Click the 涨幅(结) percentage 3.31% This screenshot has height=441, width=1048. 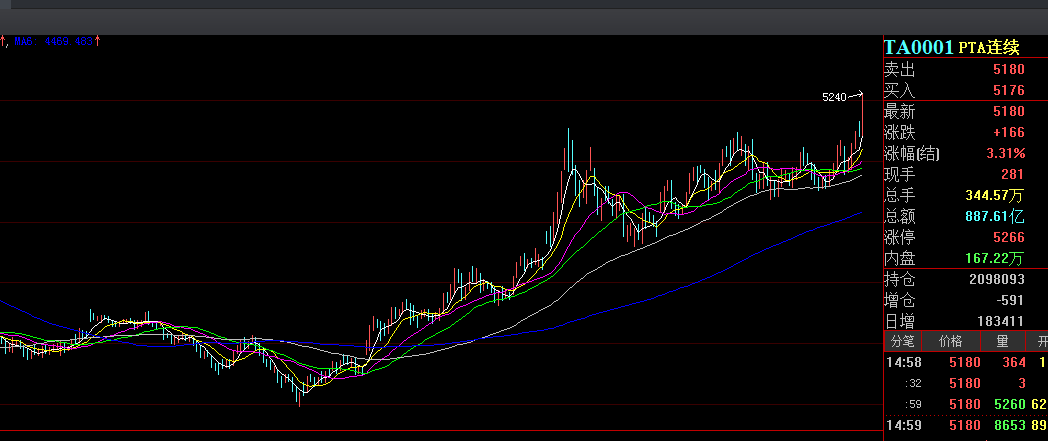tap(1004, 153)
